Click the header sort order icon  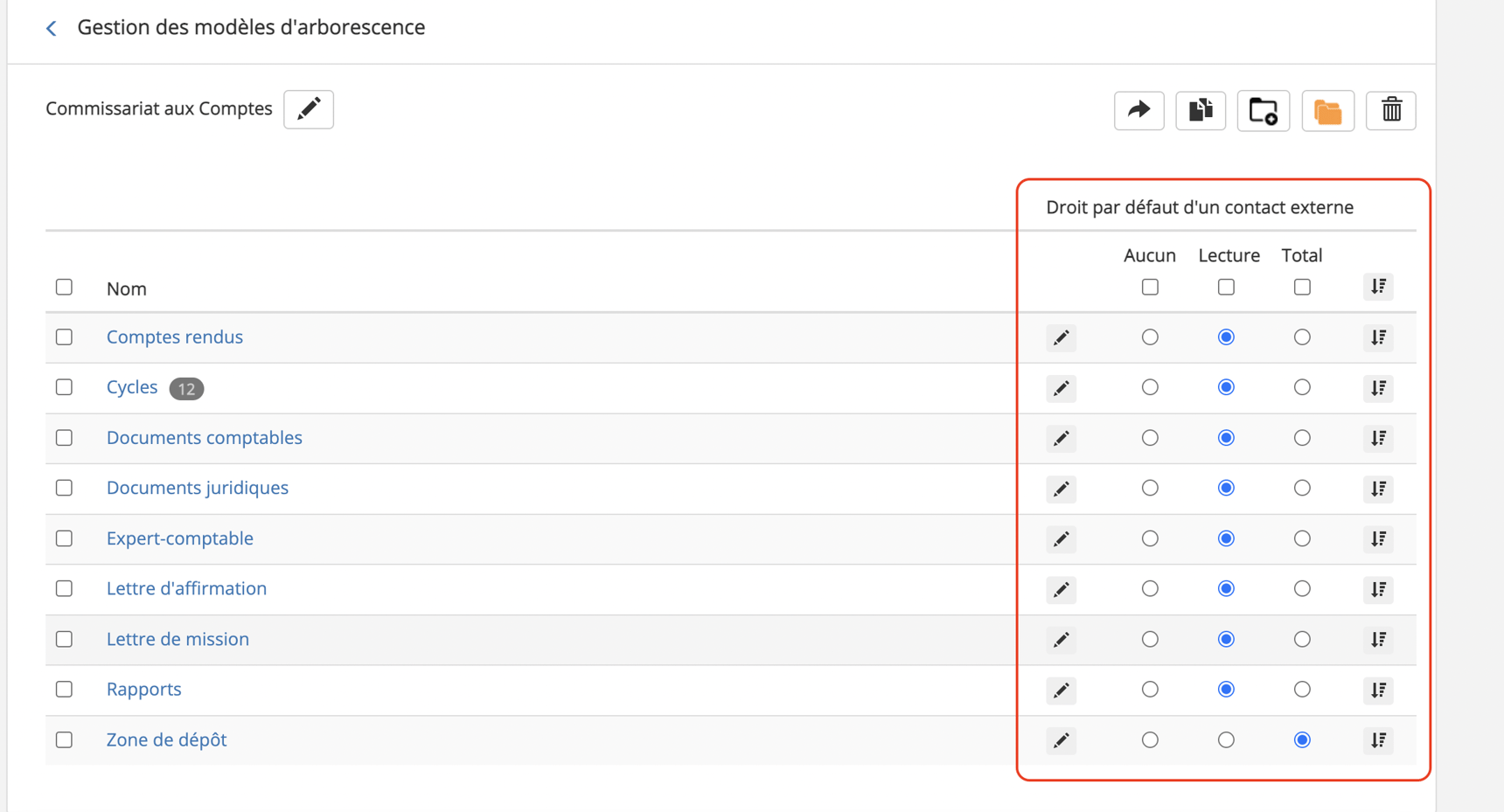point(1378,287)
